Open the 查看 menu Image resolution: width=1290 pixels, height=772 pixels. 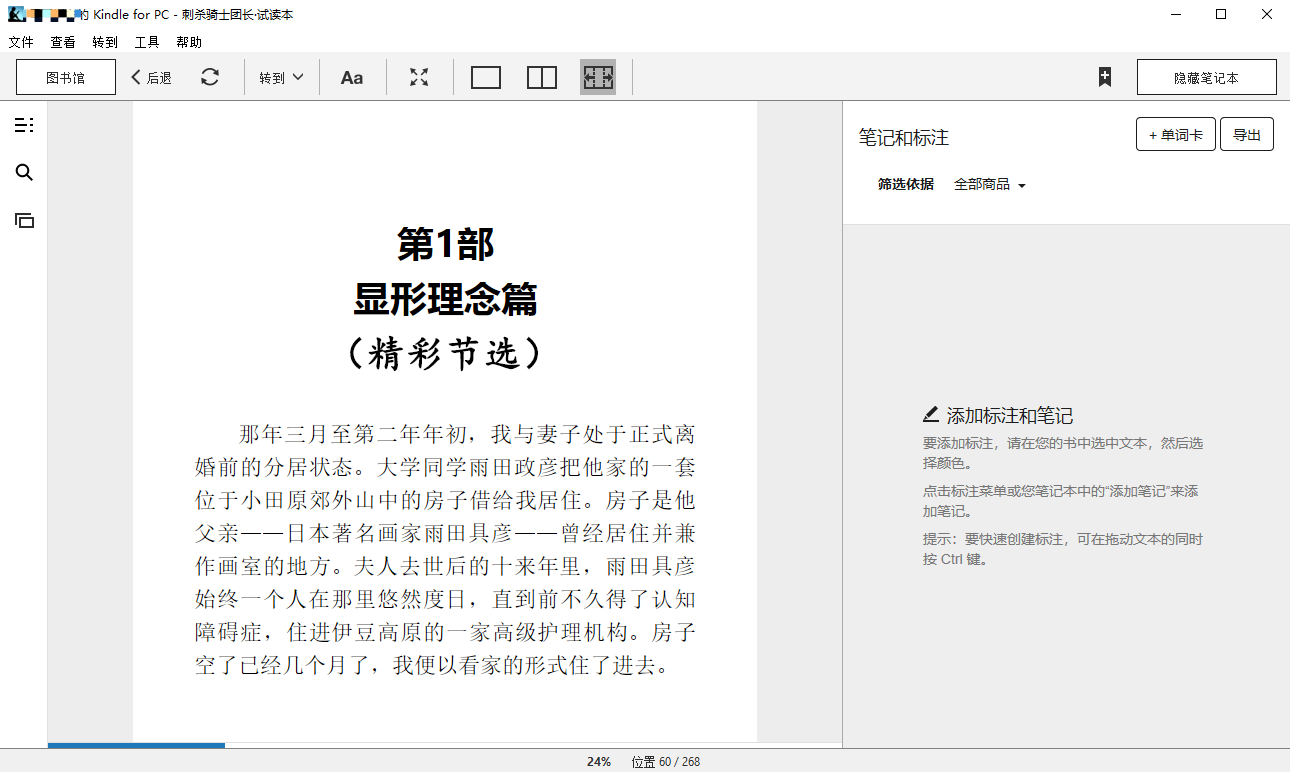(63, 42)
